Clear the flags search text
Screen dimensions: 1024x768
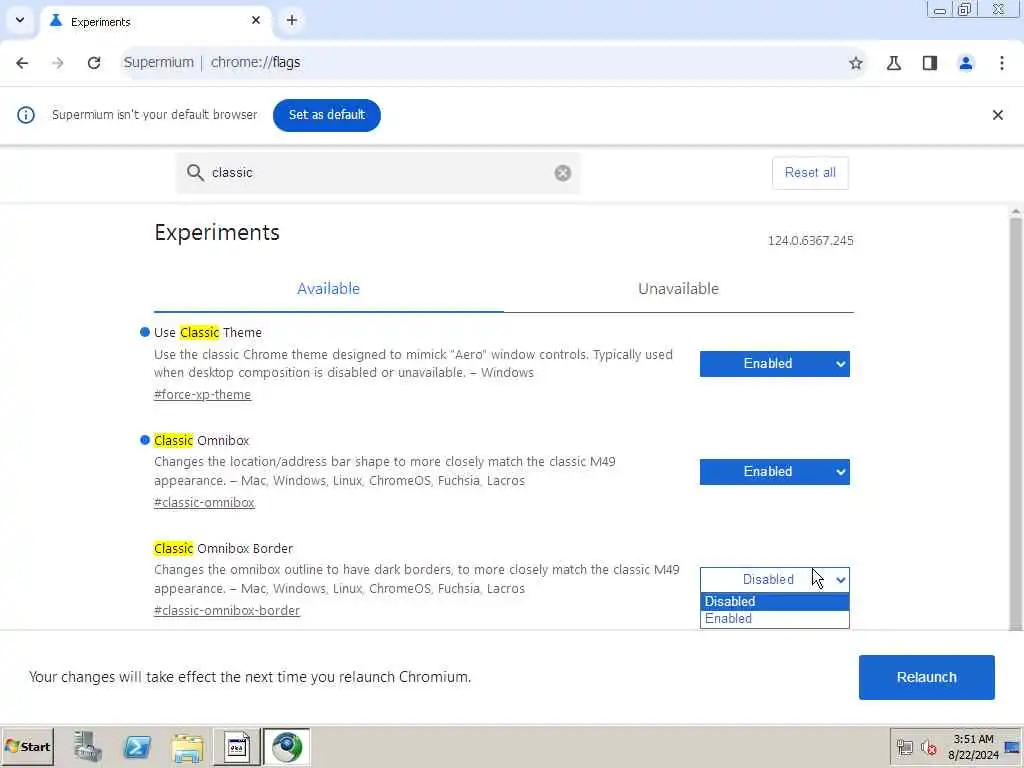pos(563,173)
